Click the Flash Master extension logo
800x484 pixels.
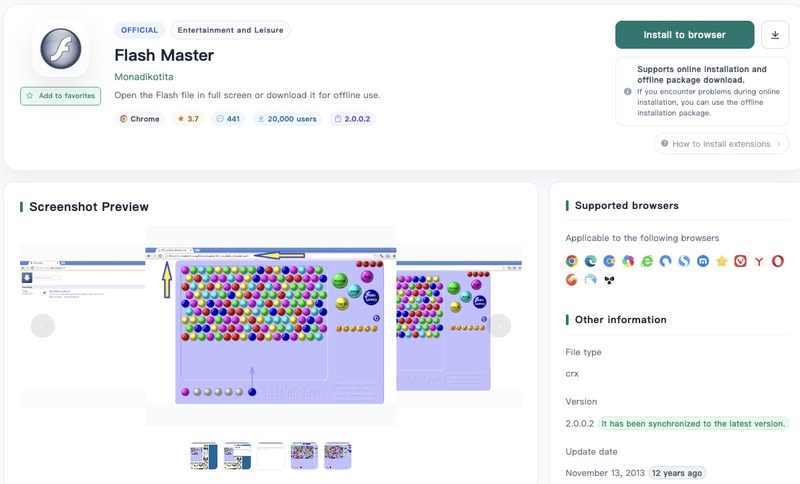[x=61, y=49]
